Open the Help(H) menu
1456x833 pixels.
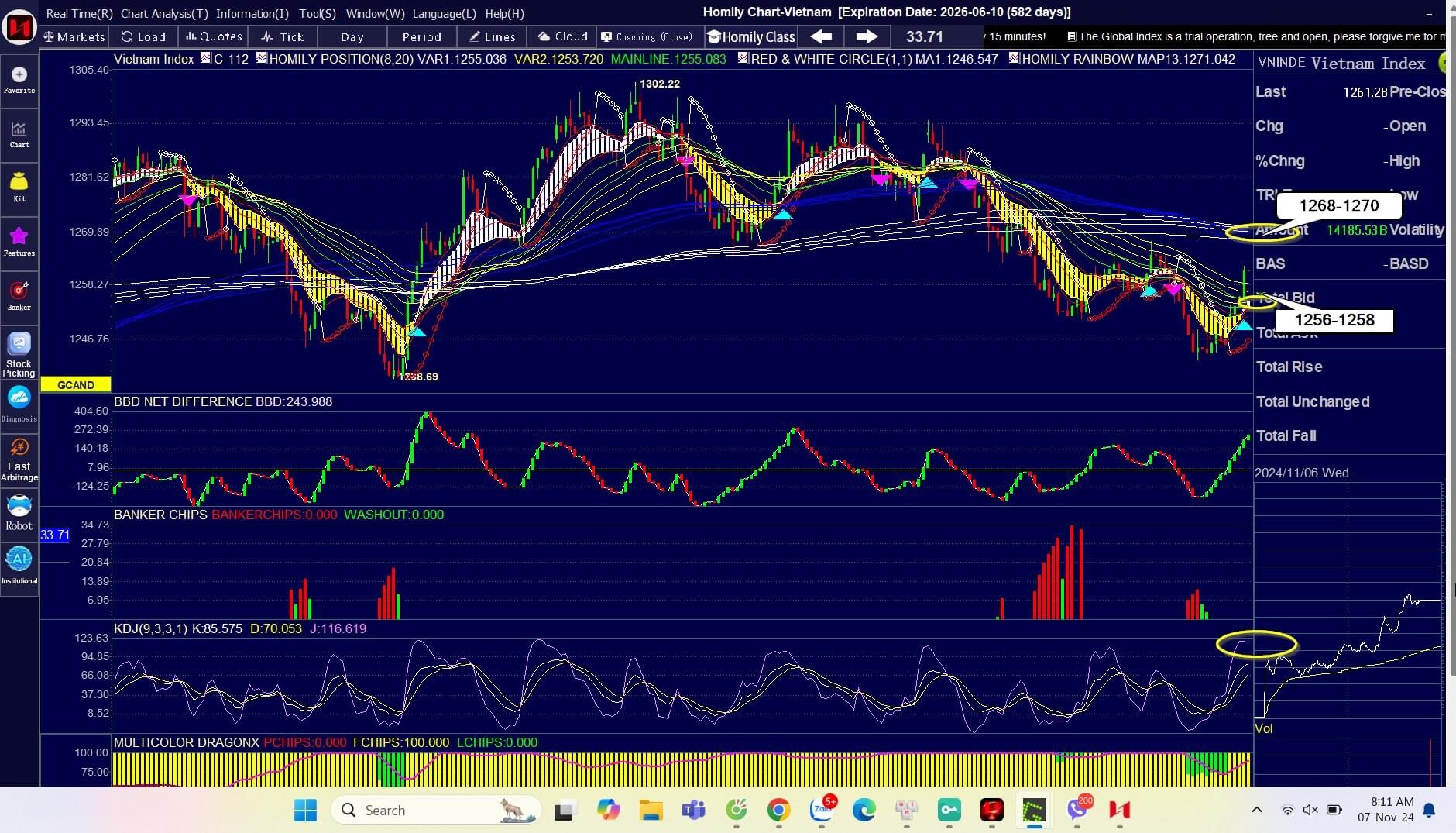click(x=504, y=13)
